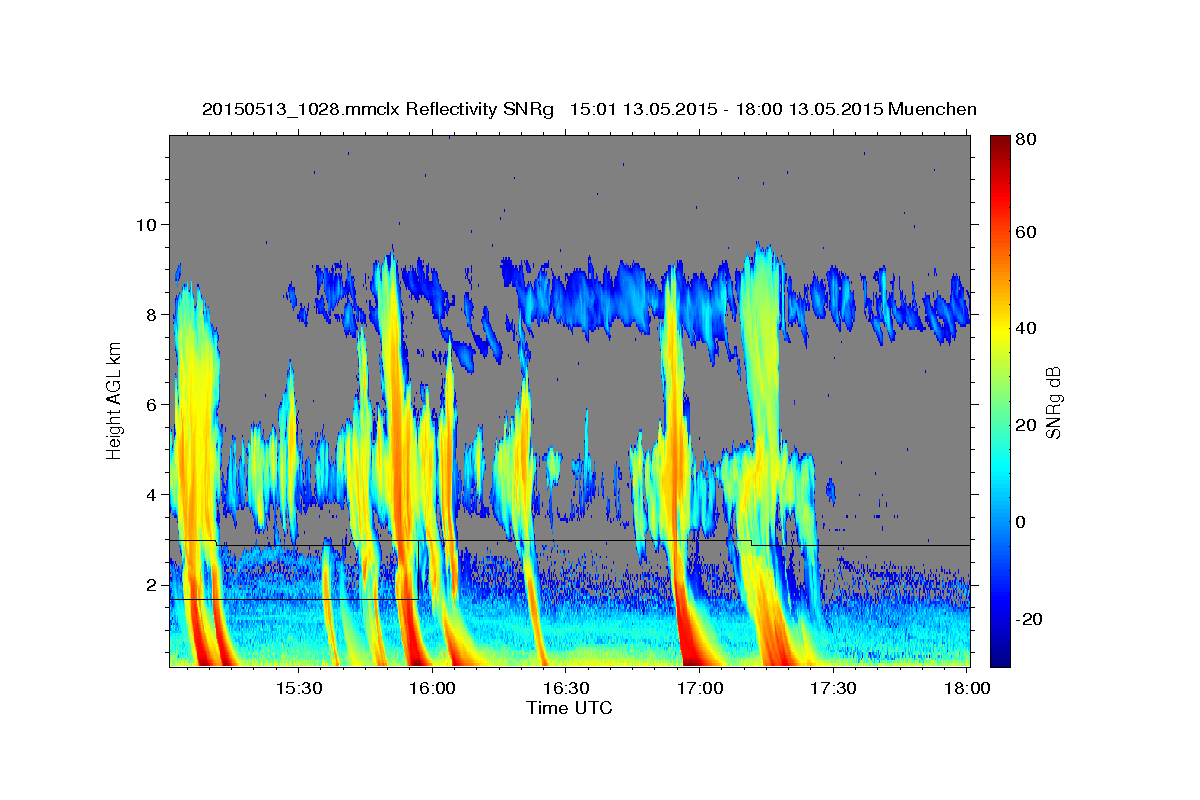Click the '16:00' time tick label
Viewport: 1200px width, 800px height.
coord(432,688)
